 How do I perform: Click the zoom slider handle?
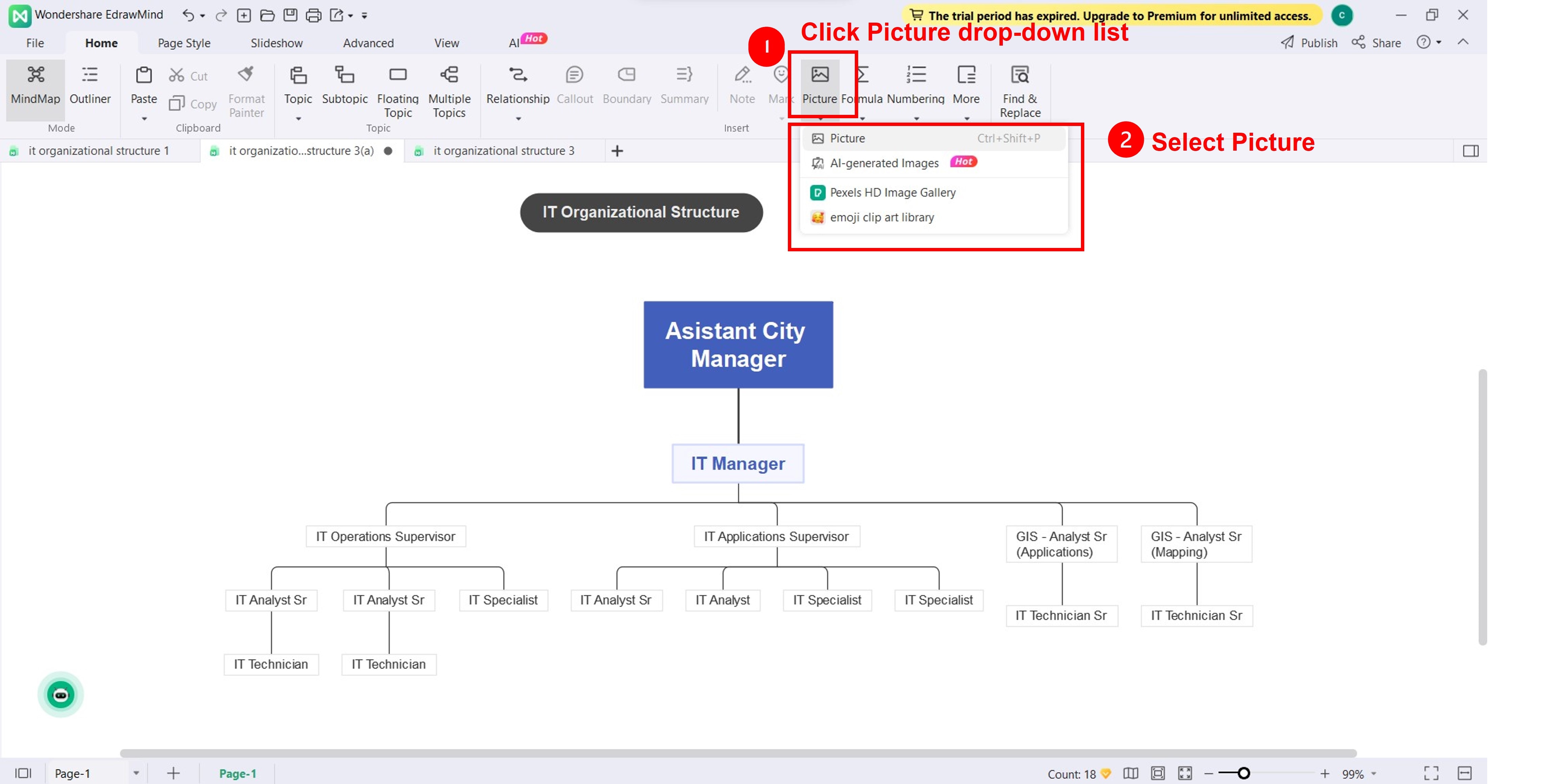pos(1243,773)
